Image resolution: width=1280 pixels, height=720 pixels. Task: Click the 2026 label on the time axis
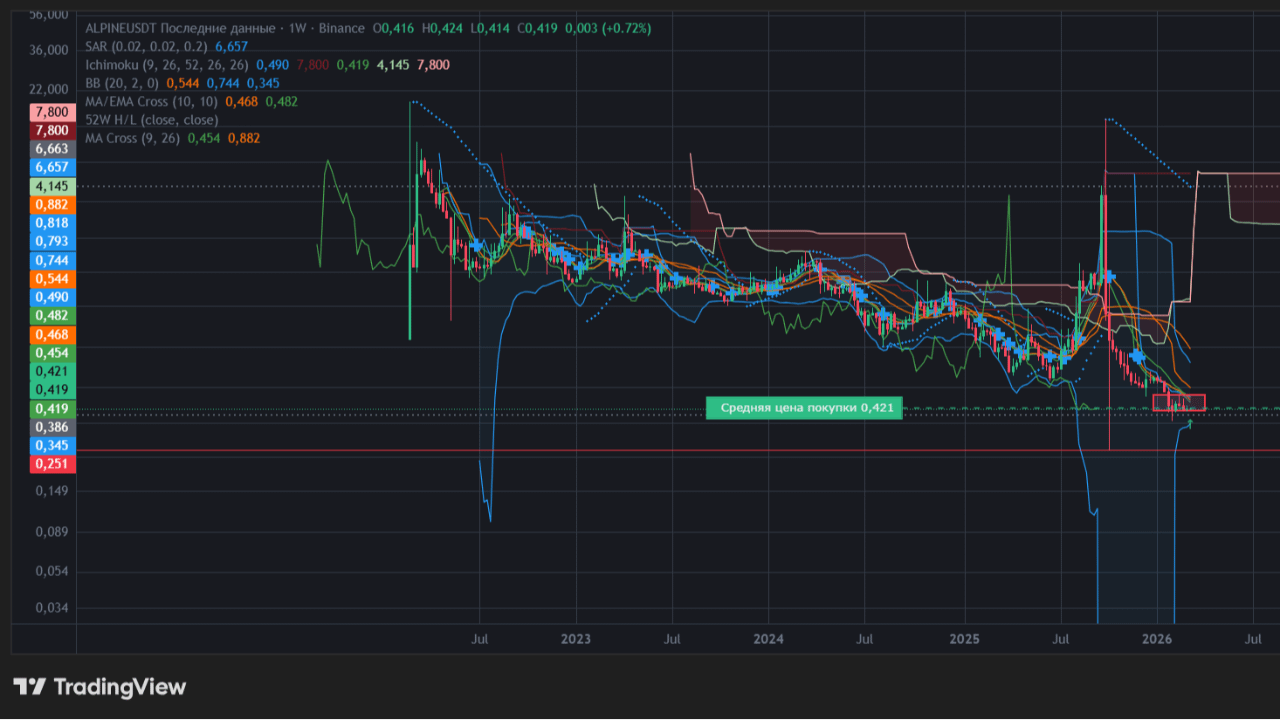tap(1157, 639)
